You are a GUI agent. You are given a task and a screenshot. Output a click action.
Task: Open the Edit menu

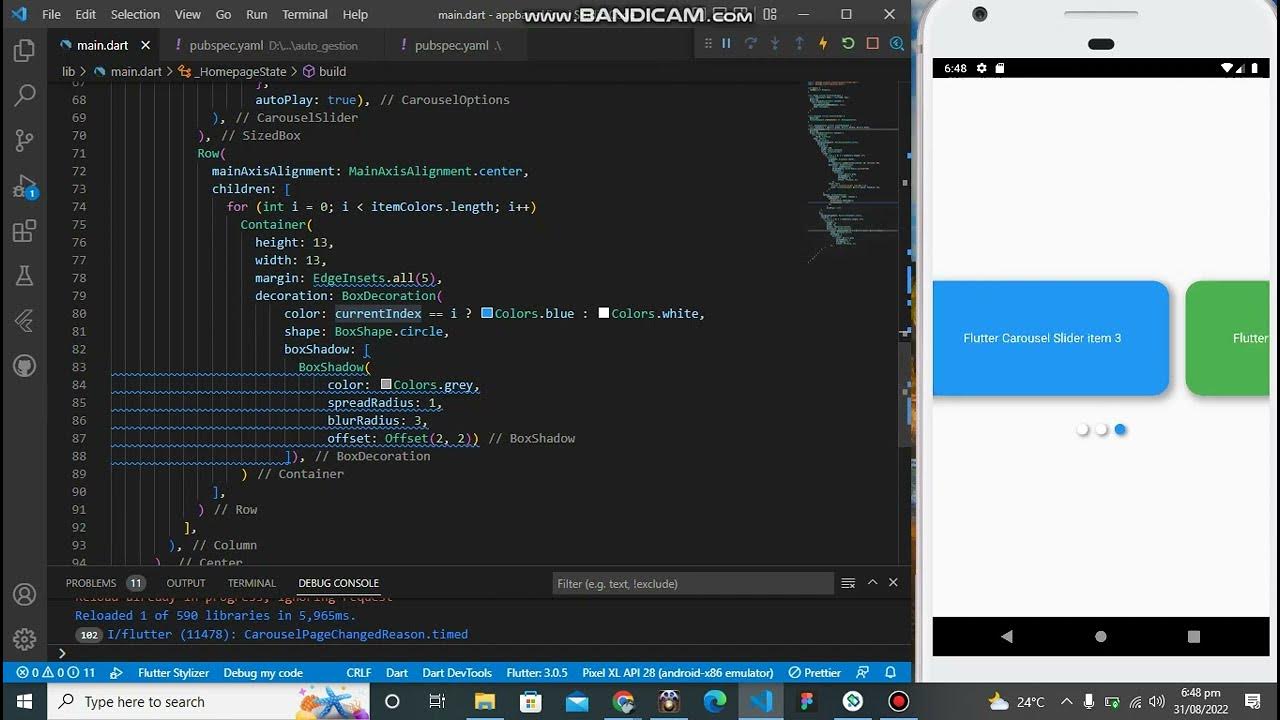(86, 15)
